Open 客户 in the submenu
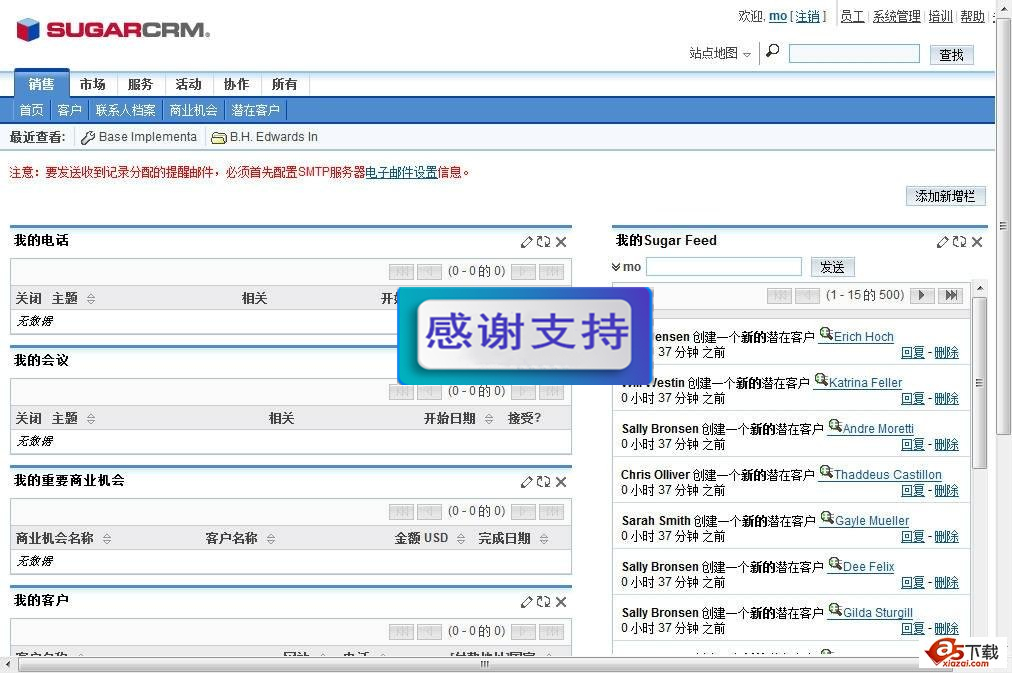The width and height of the screenshot is (1012, 673). tap(69, 110)
